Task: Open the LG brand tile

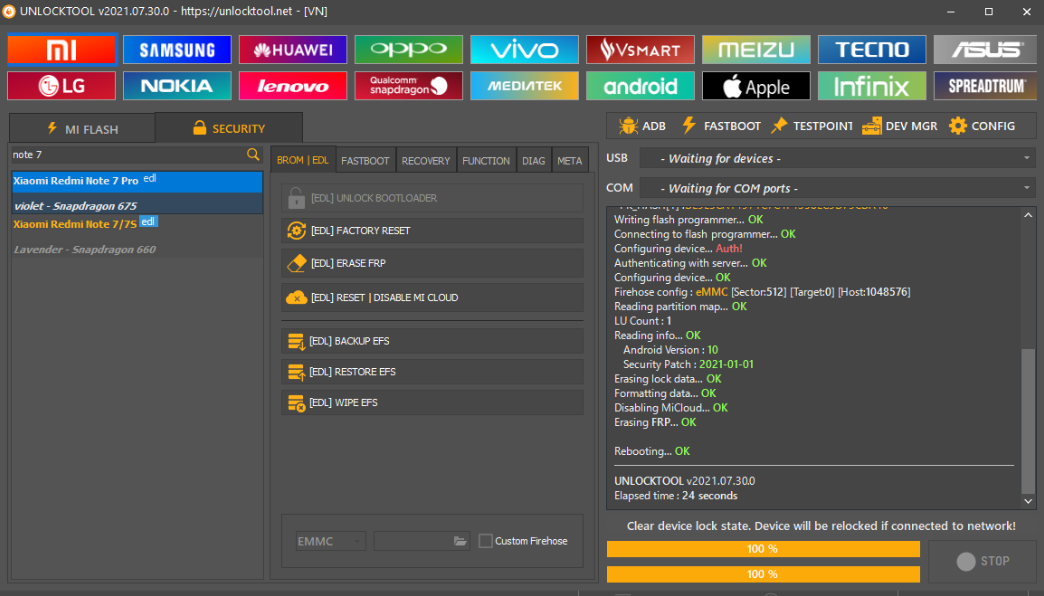Action: (62, 86)
